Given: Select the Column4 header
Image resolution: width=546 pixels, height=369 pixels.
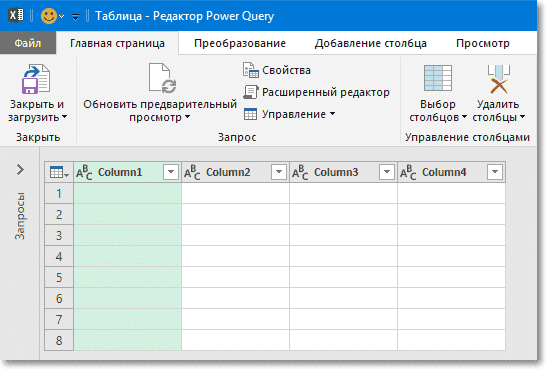Looking at the screenshot, I should coord(444,172).
